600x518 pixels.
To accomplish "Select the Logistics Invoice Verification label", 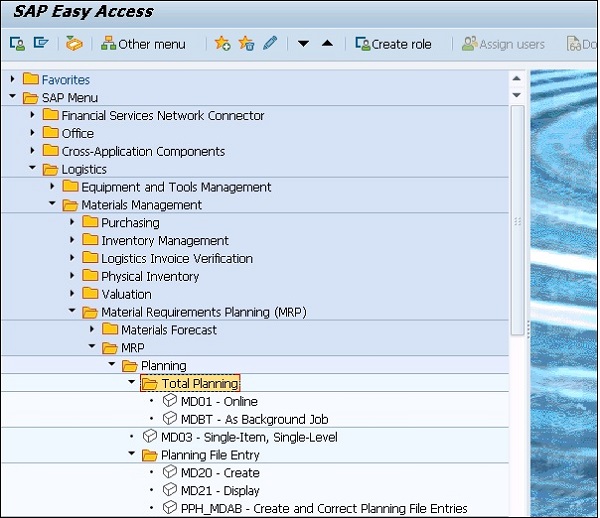I will [177, 259].
